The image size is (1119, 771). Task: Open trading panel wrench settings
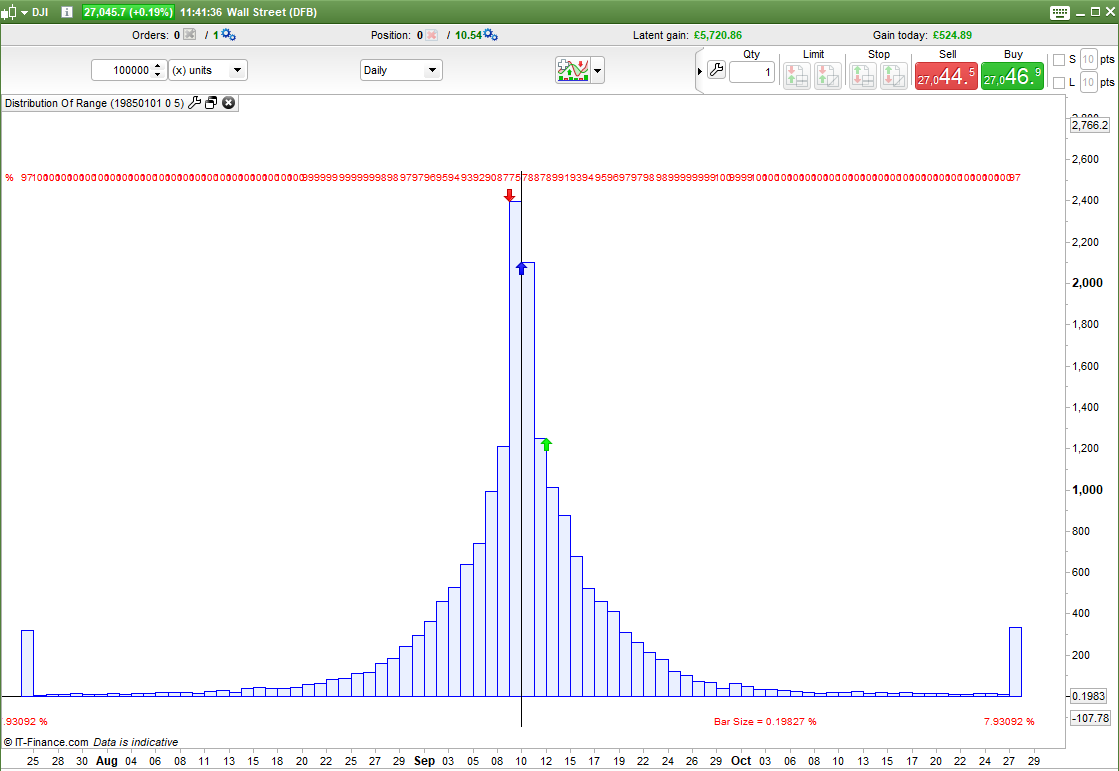pos(716,70)
